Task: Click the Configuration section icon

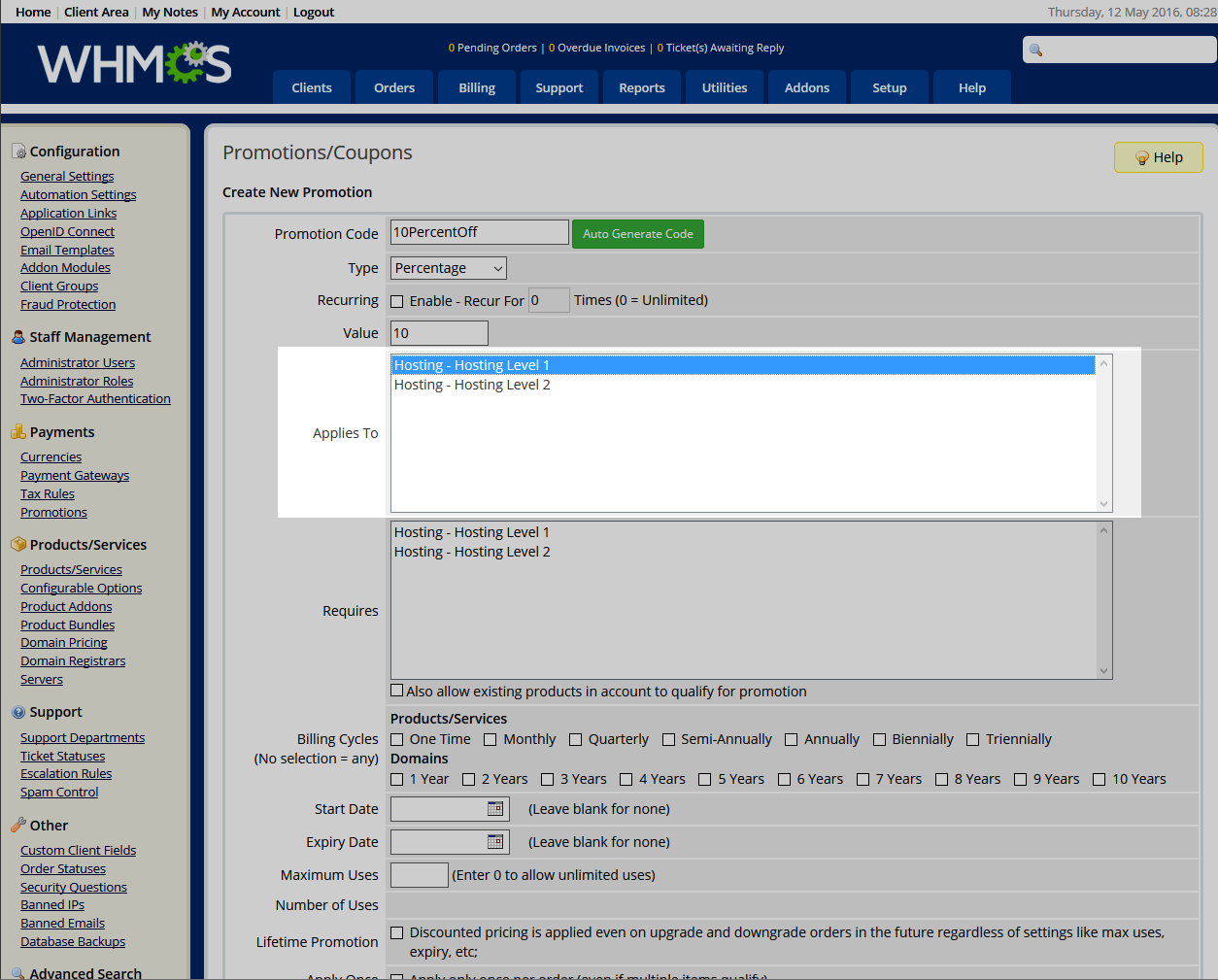Action: pos(18,152)
